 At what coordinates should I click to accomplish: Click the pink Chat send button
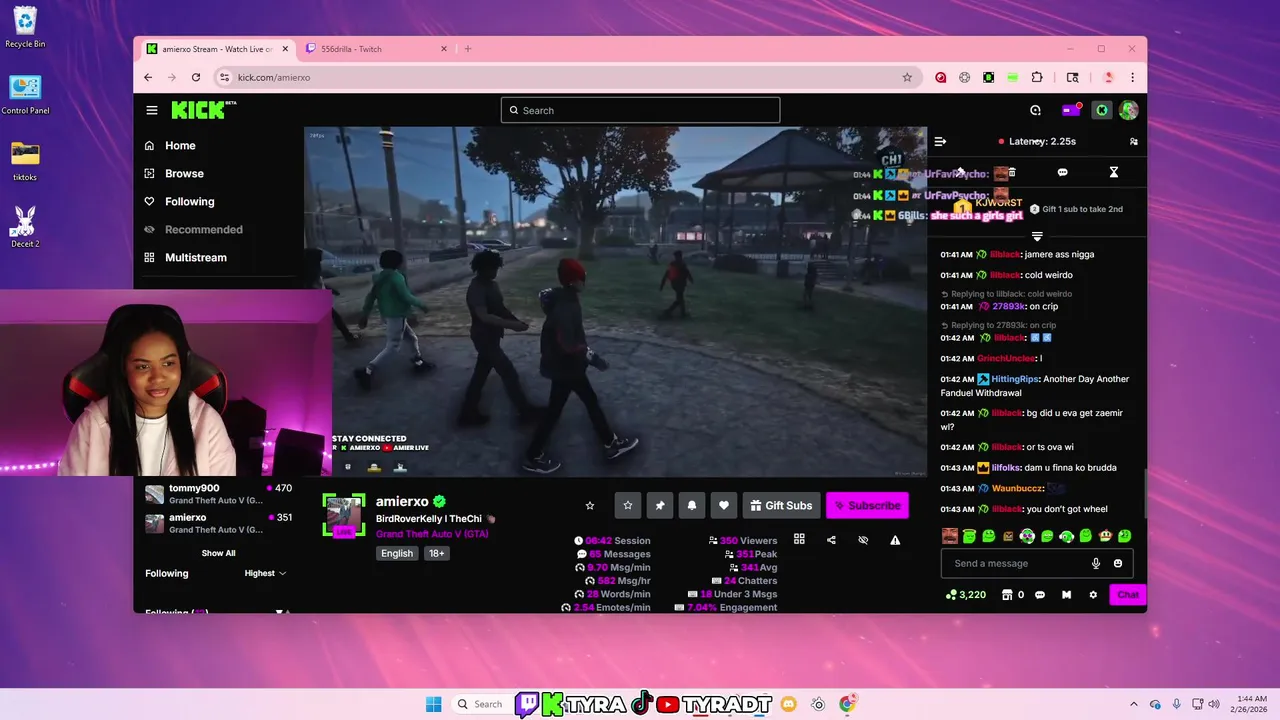(1128, 594)
